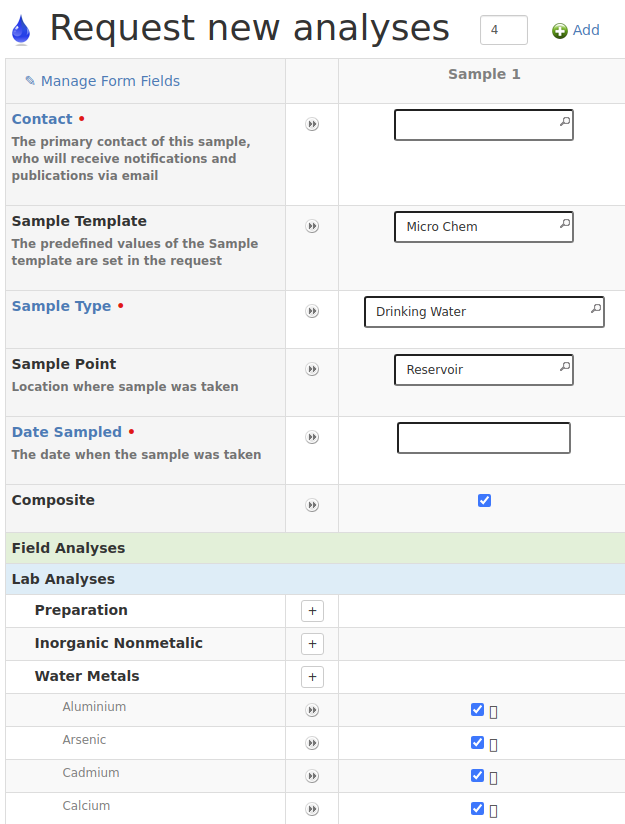
Task: Click copy-across arrow icon for Cadmium row
Action: point(312,777)
